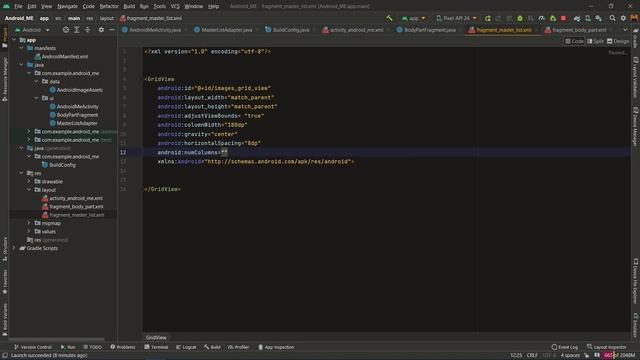Open the Resource Manager sidebar tab
Viewport: 640px width, 360px height.
(5, 79)
